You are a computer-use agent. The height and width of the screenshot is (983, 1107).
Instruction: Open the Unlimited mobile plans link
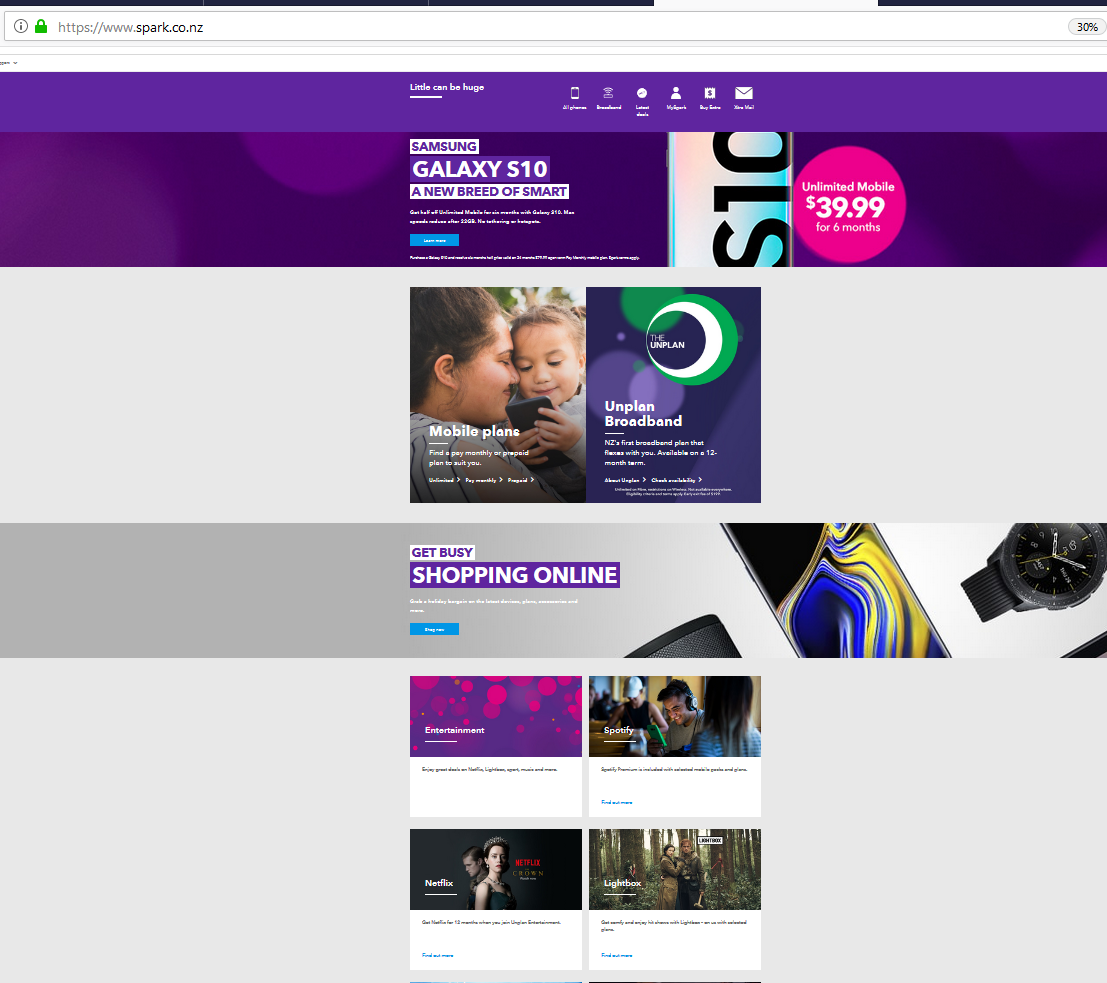444,480
